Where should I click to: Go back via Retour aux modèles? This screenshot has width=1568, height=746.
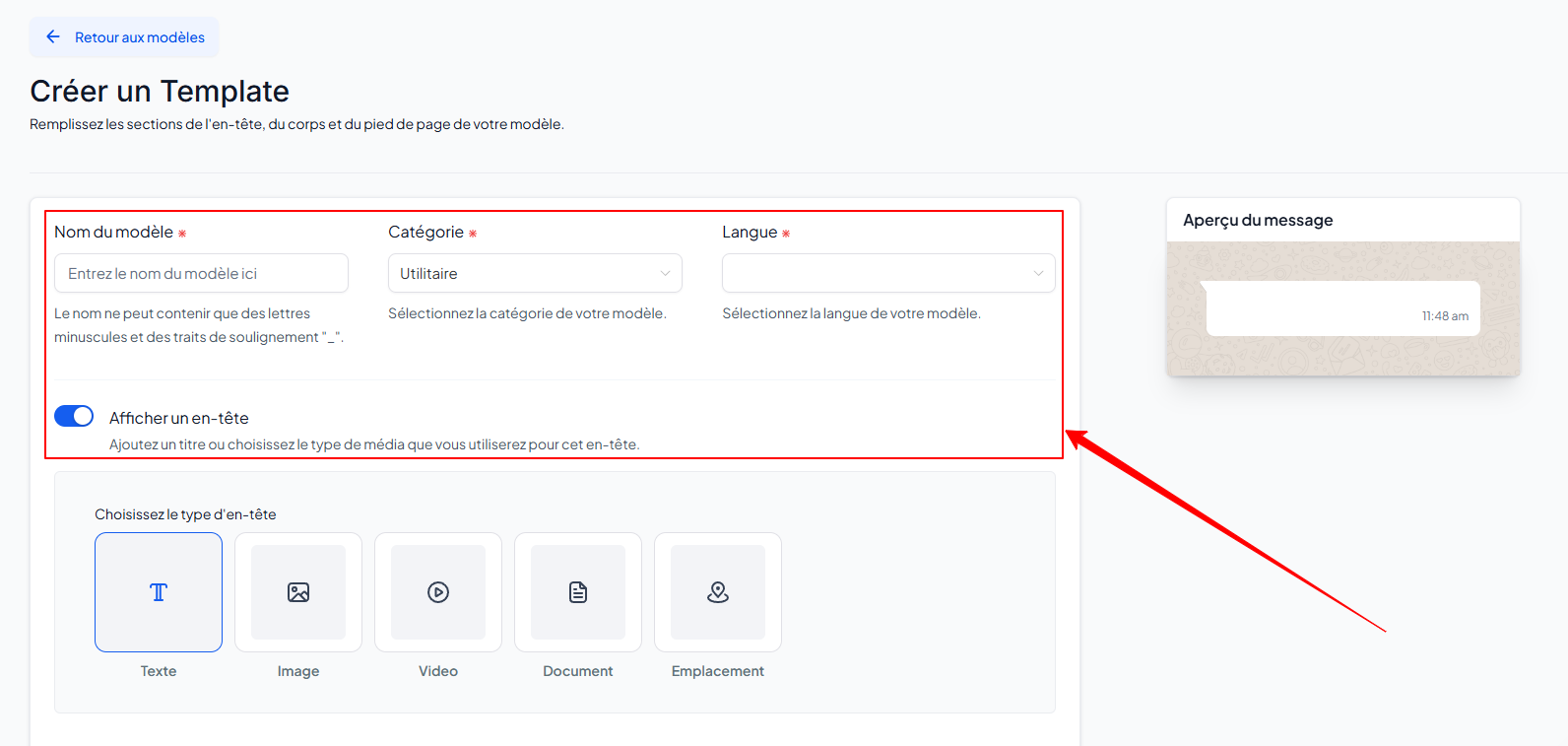[124, 37]
